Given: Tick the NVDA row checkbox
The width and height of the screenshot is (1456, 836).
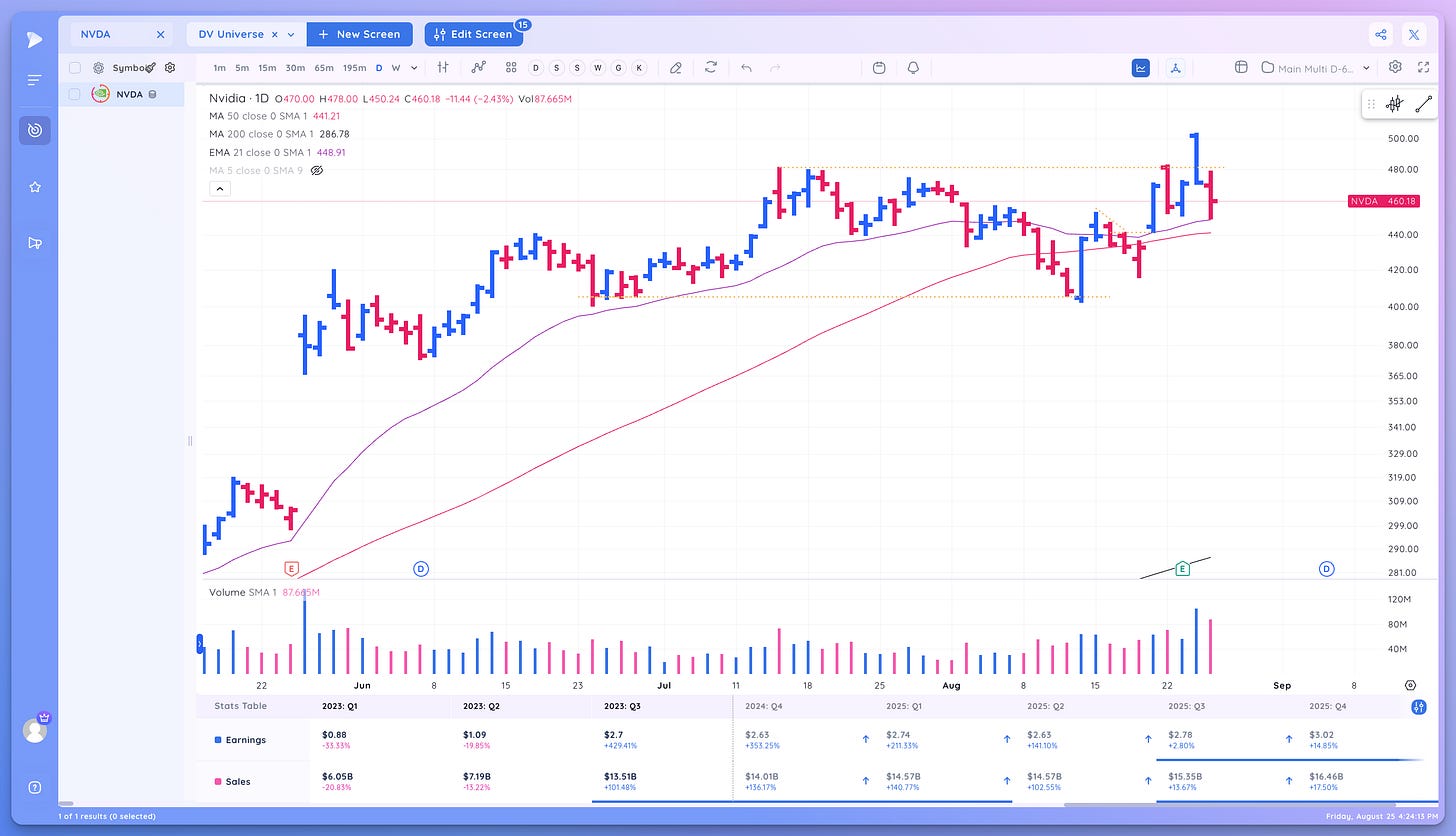Looking at the screenshot, I should [75, 94].
